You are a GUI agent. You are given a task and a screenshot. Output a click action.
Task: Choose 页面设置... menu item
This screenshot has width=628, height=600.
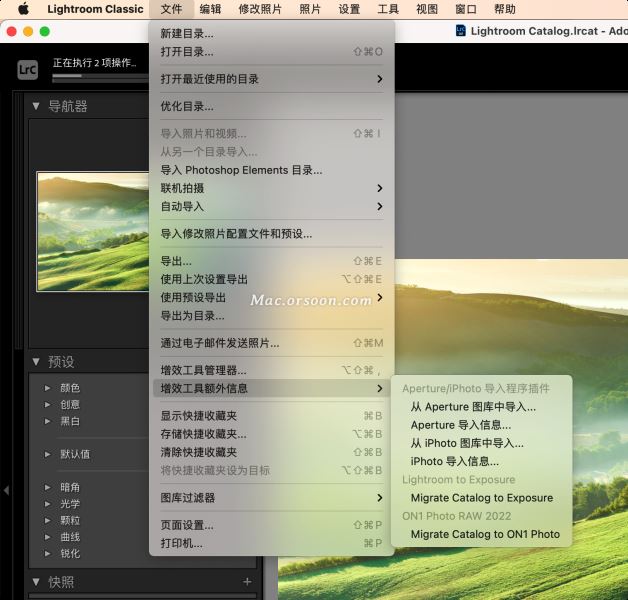tap(272, 525)
